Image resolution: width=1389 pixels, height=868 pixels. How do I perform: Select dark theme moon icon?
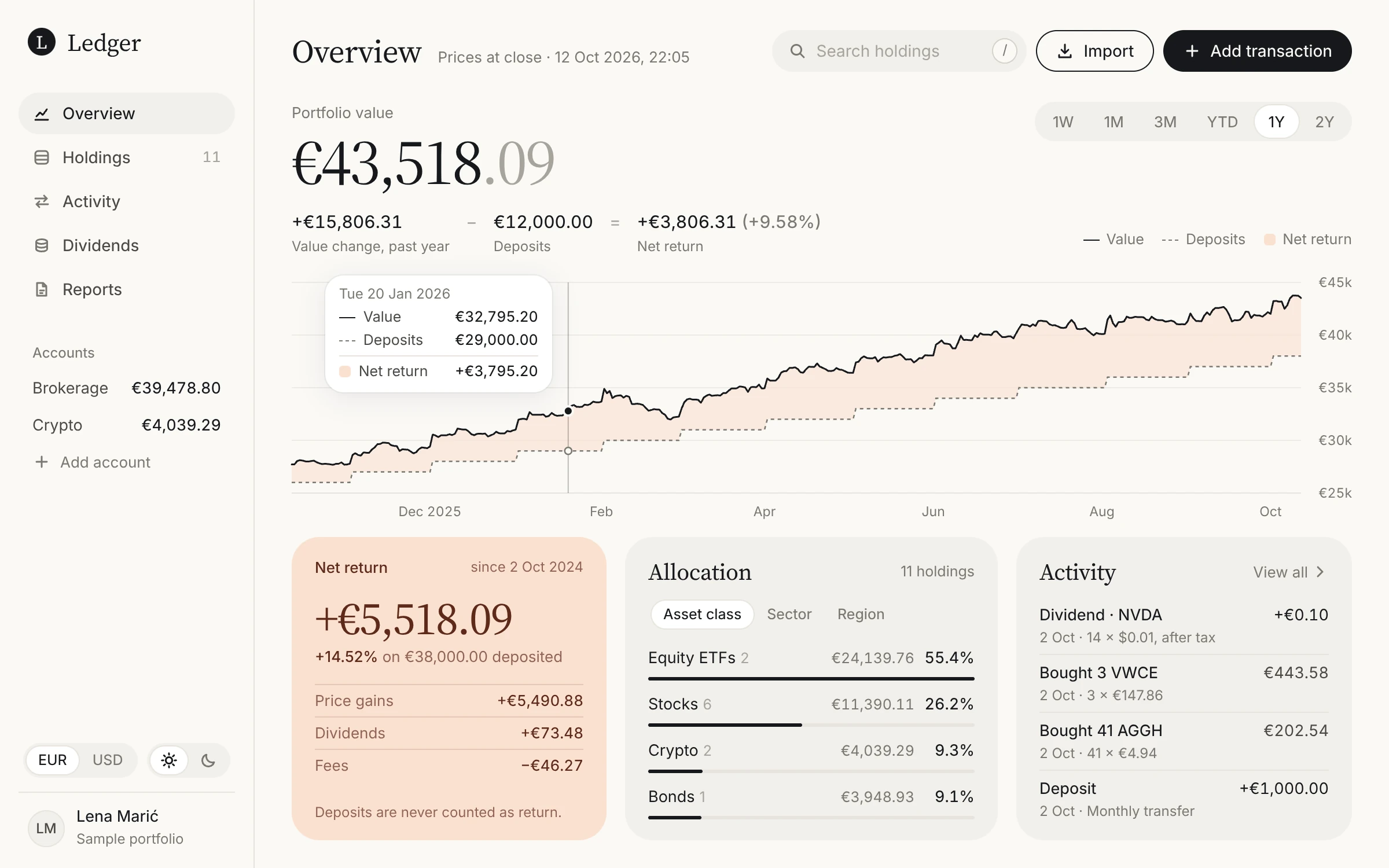(x=208, y=760)
